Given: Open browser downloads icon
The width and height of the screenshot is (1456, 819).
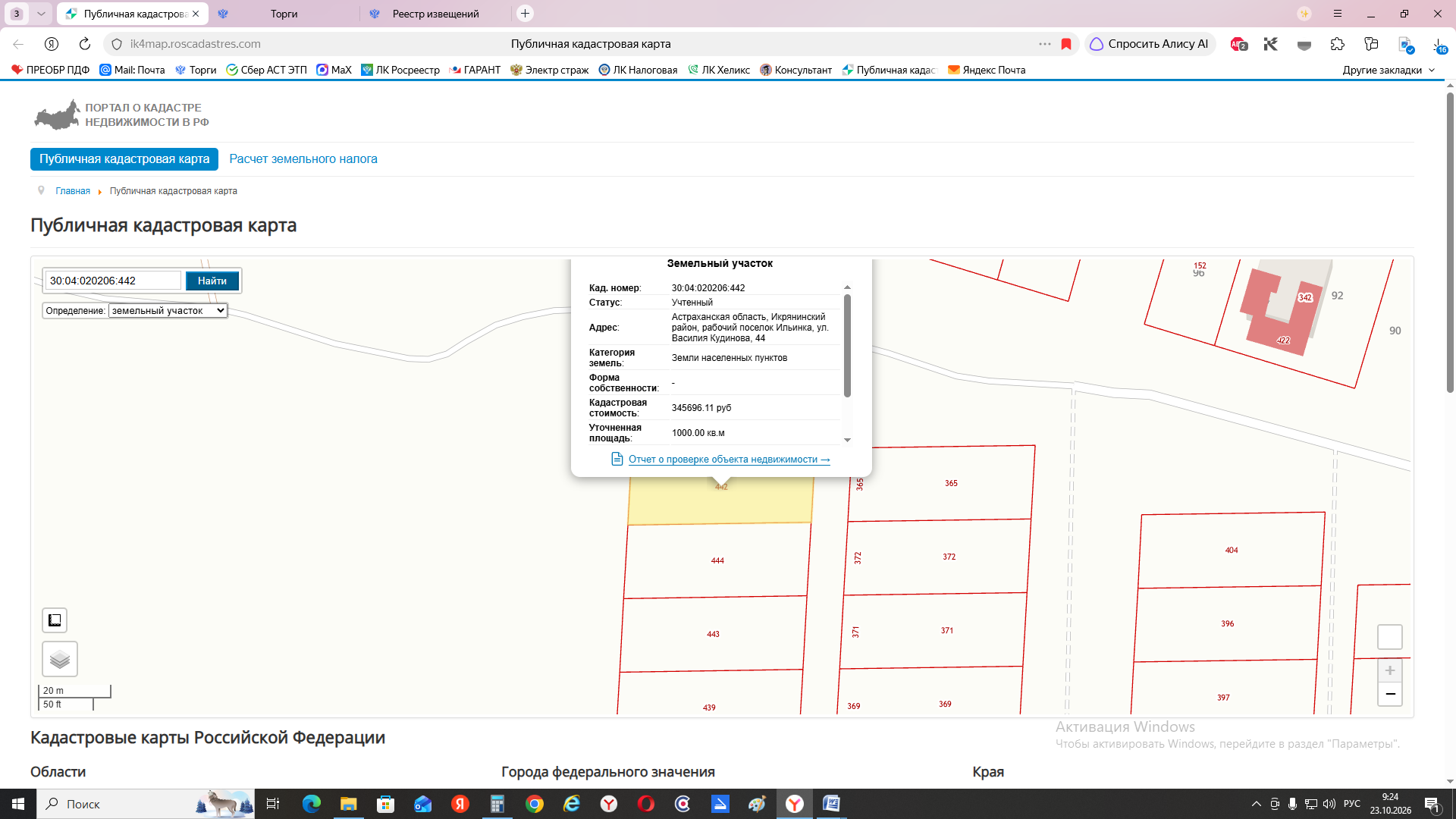Looking at the screenshot, I should (x=1439, y=44).
